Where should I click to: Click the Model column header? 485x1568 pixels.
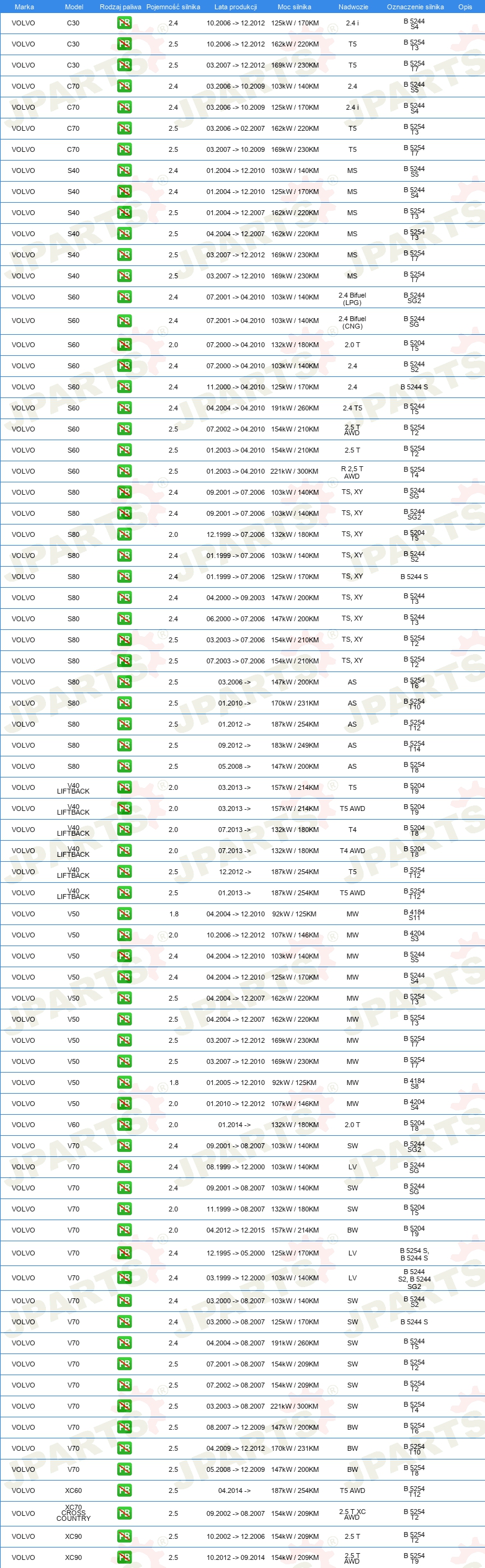(74, 7)
